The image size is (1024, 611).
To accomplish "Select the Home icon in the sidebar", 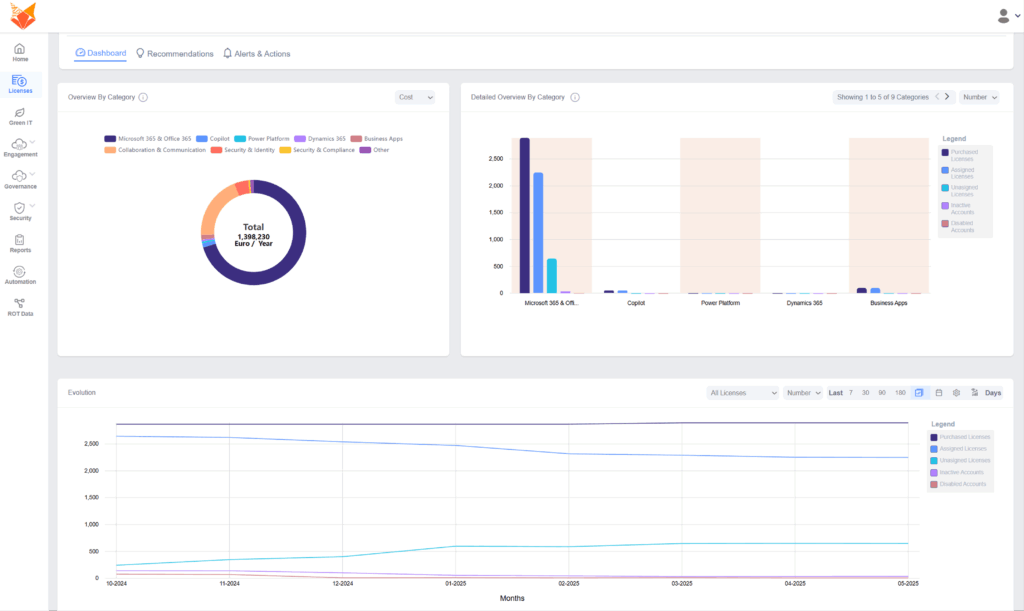I will point(18,49).
